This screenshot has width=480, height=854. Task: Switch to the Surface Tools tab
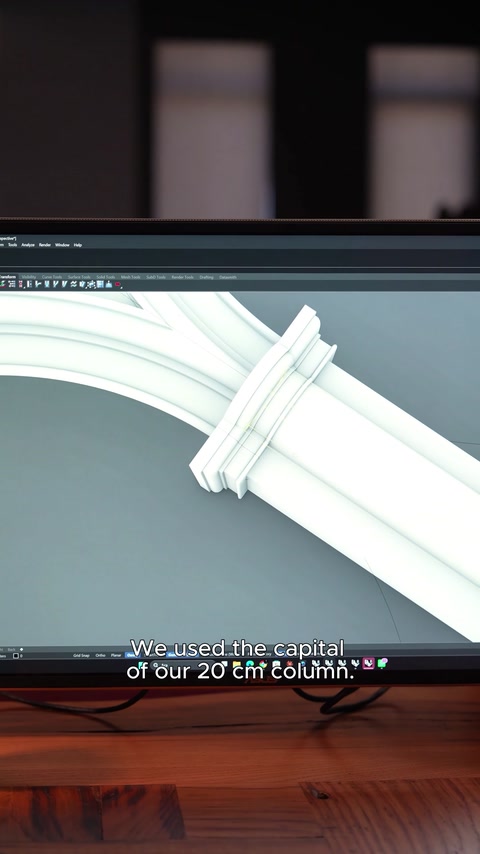pos(79,277)
